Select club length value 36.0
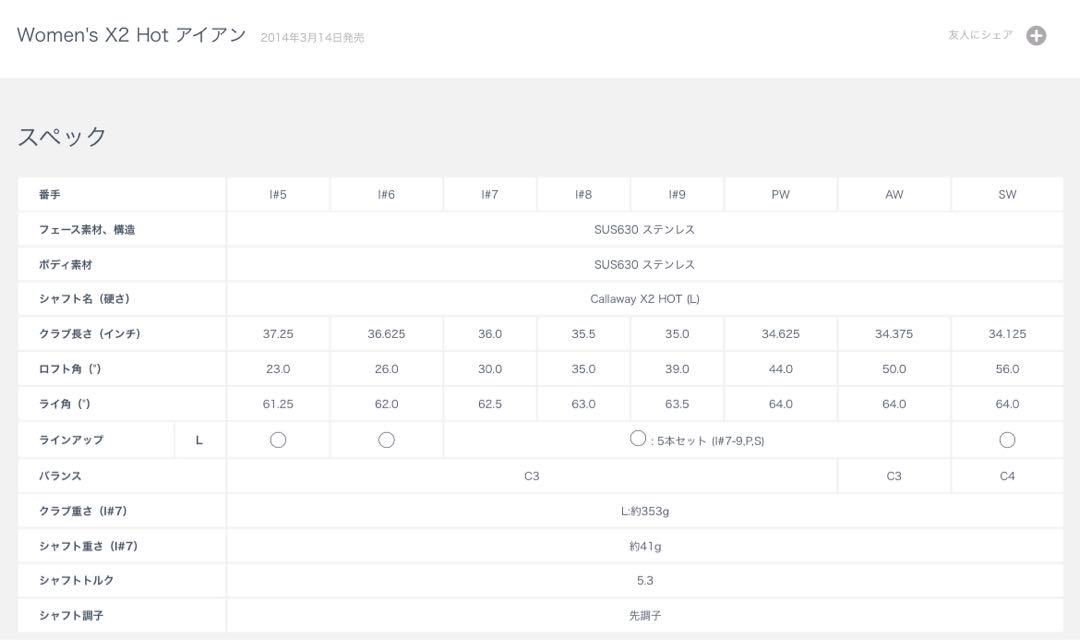This screenshot has height=640, width=1080. point(490,333)
